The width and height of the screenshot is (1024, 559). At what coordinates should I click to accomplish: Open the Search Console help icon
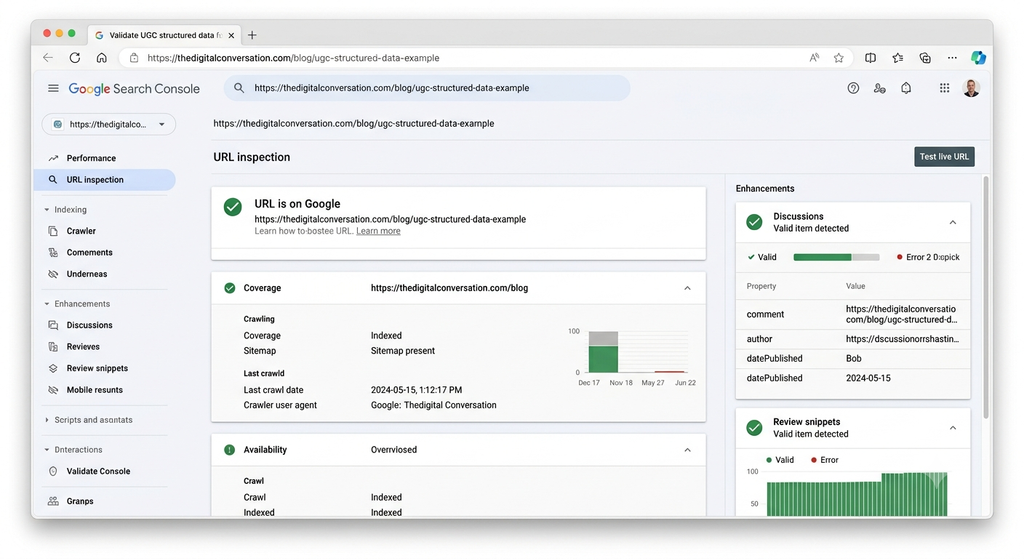point(853,88)
